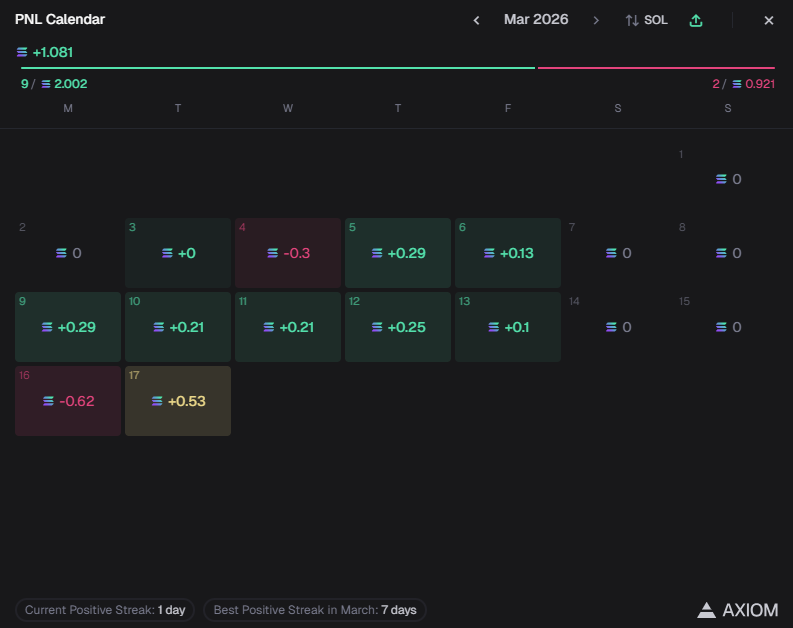The width and height of the screenshot is (793, 628).
Task: Select day 7 with value 0
Action: (618, 253)
